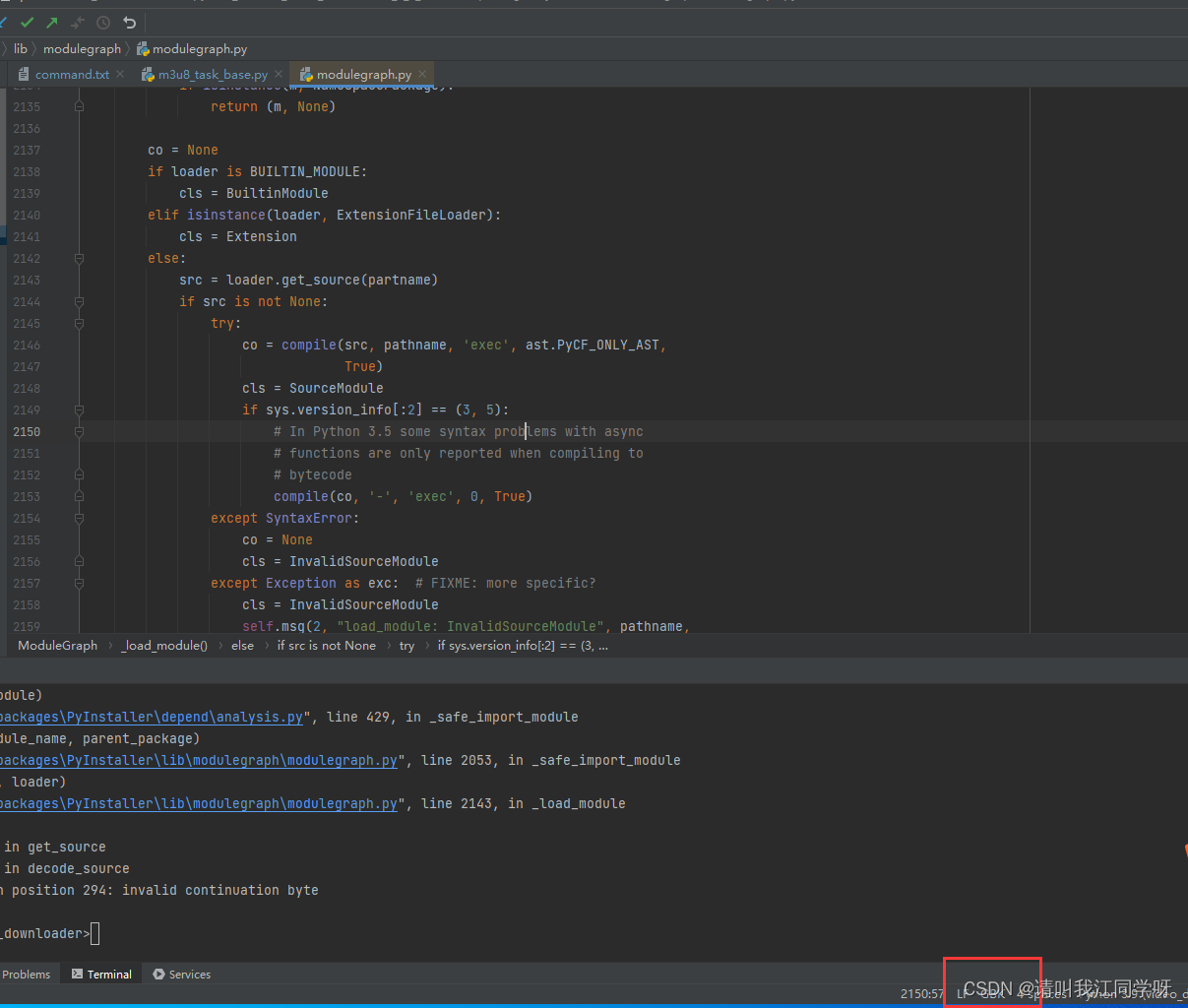Click the text file icon on command.txt tab

24,73
